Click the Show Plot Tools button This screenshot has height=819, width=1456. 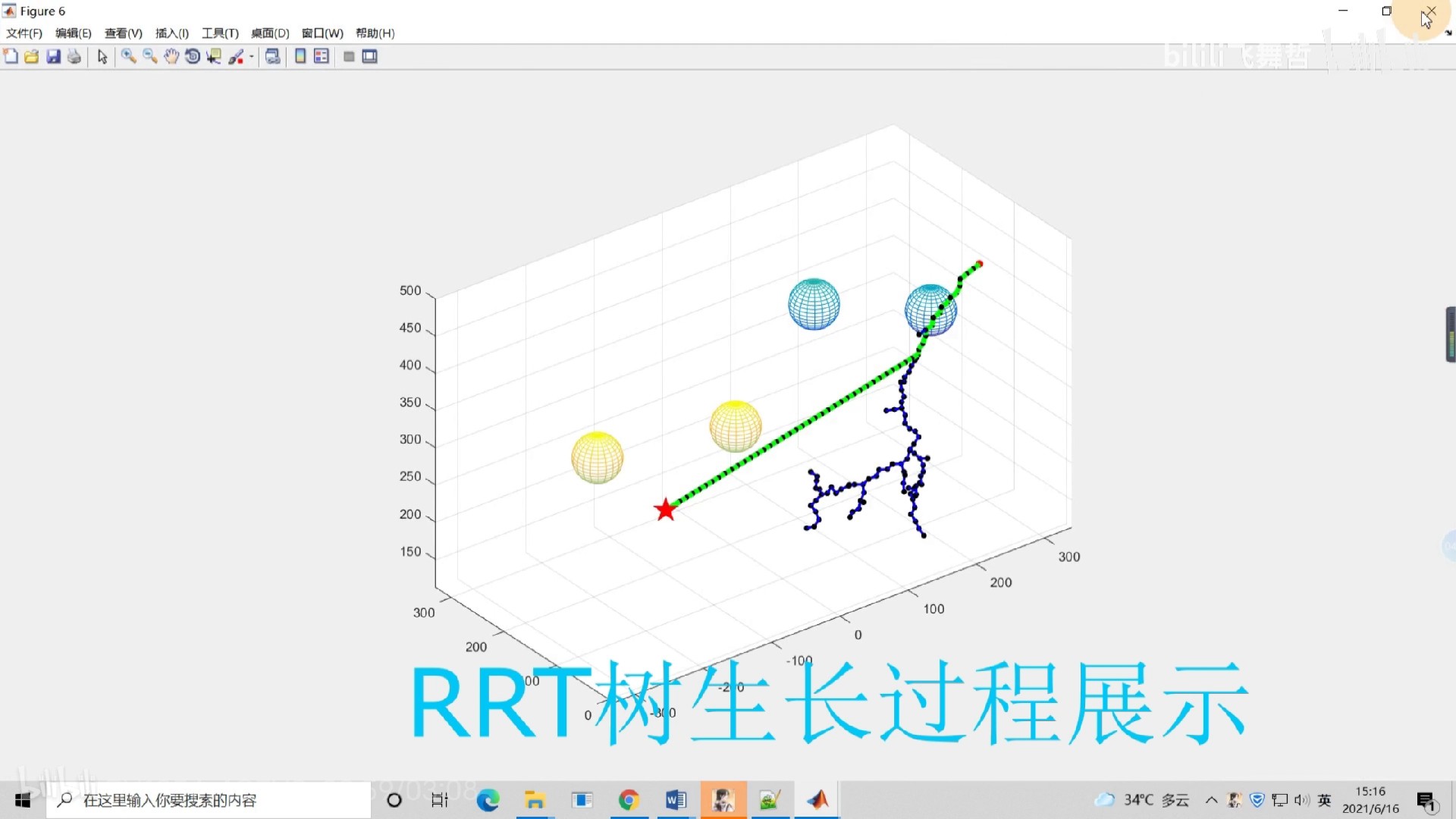click(x=370, y=57)
